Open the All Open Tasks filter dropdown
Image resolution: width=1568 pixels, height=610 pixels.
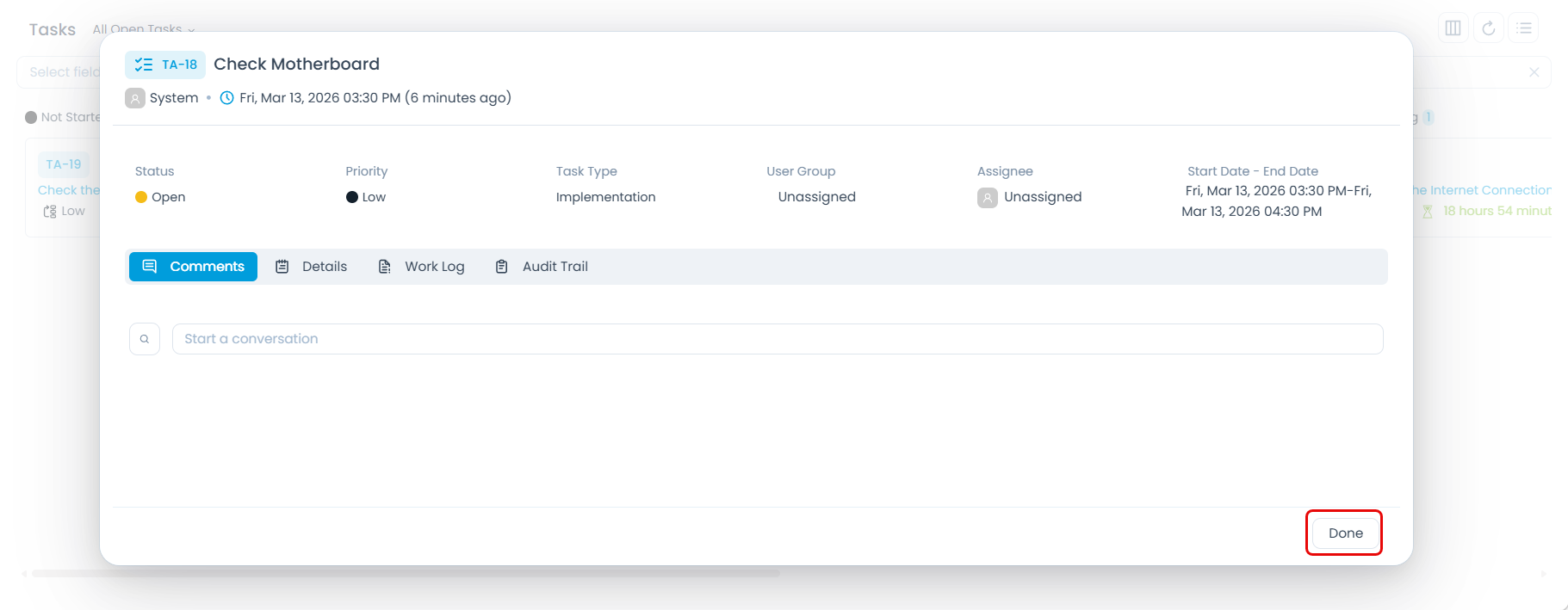point(143,29)
